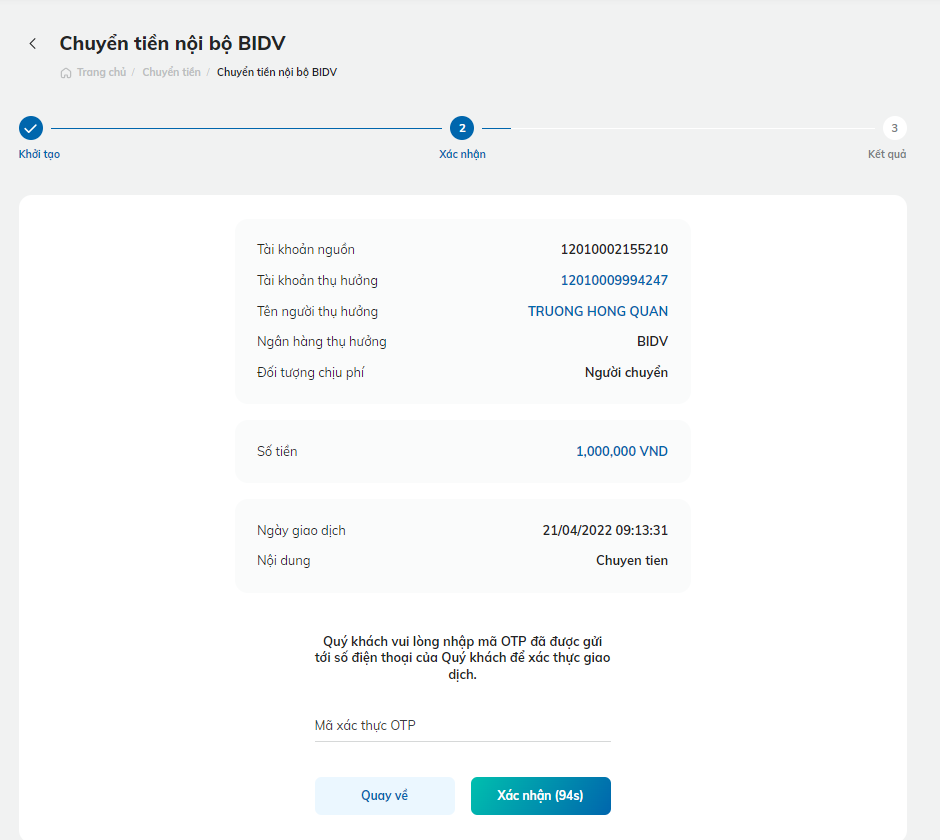Click source account number 12010002155210
Viewport: 940px width, 840px height.
[614, 249]
